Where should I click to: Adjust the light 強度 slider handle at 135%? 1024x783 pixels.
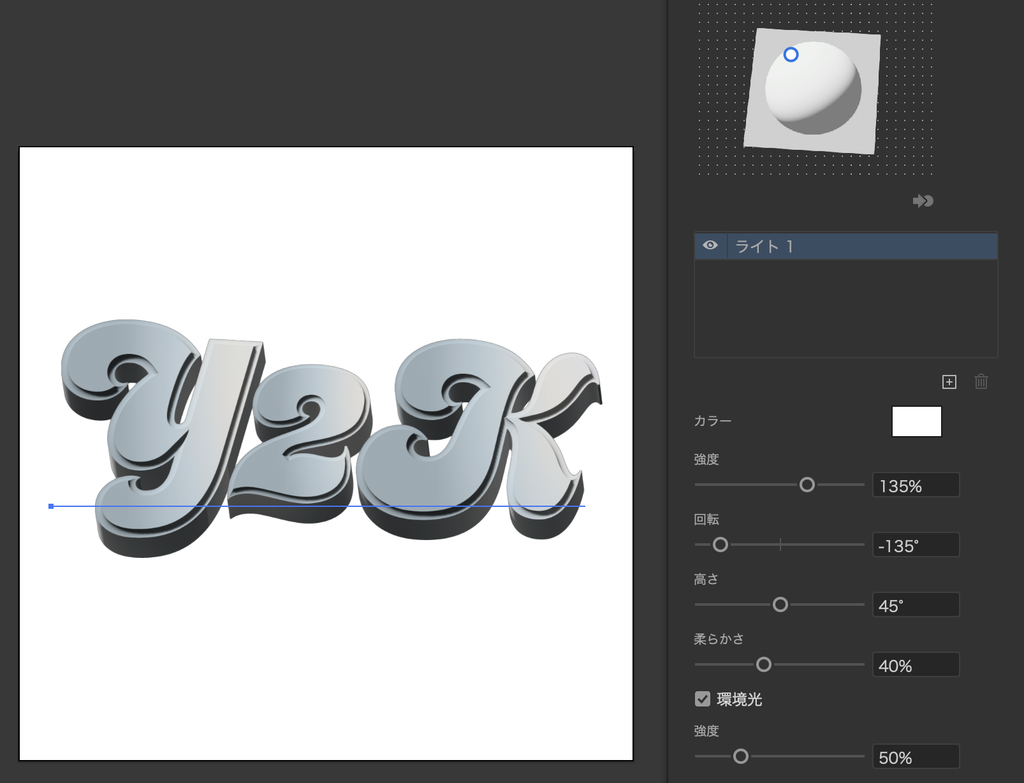point(807,485)
